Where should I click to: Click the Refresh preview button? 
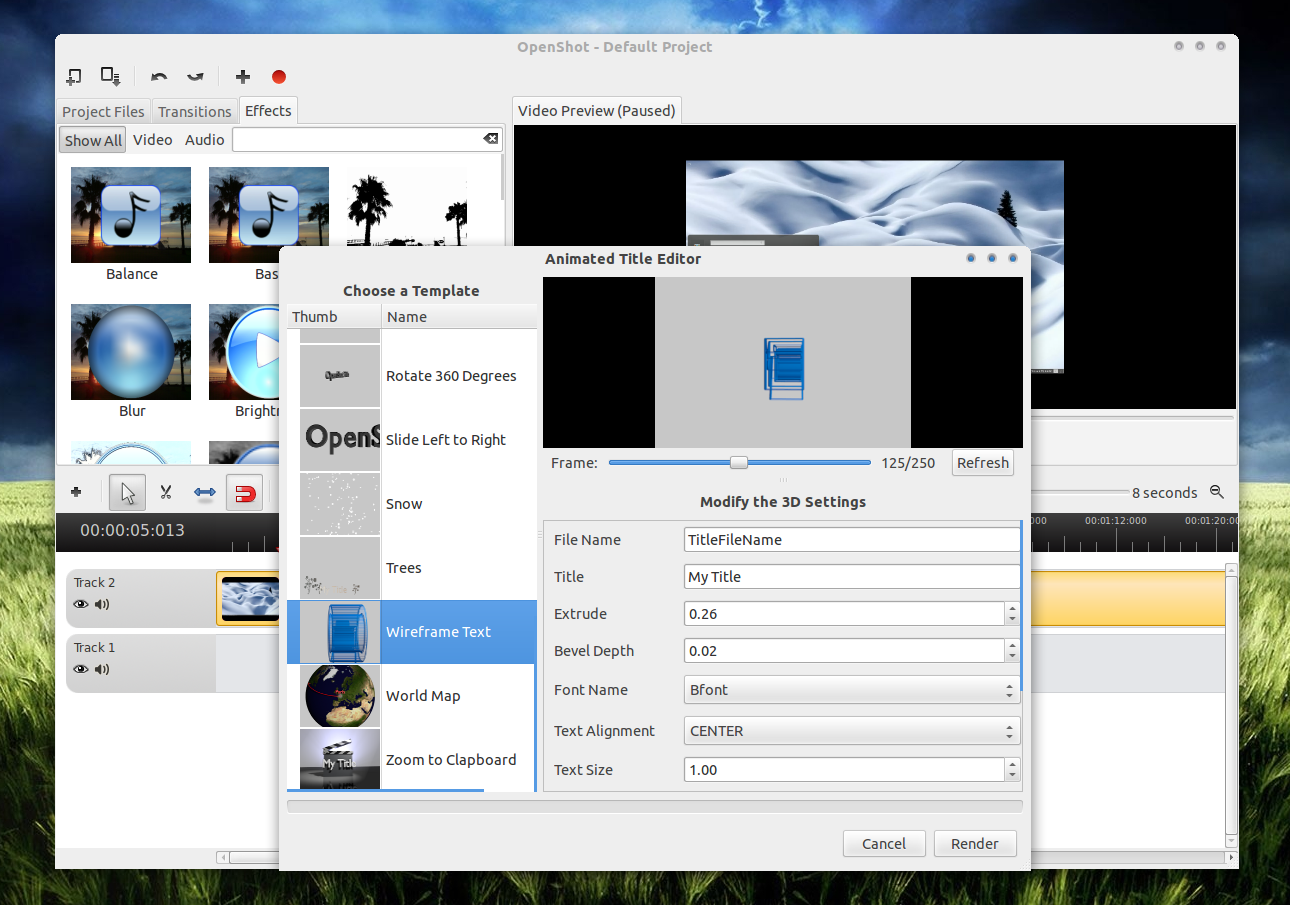tap(982, 463)
